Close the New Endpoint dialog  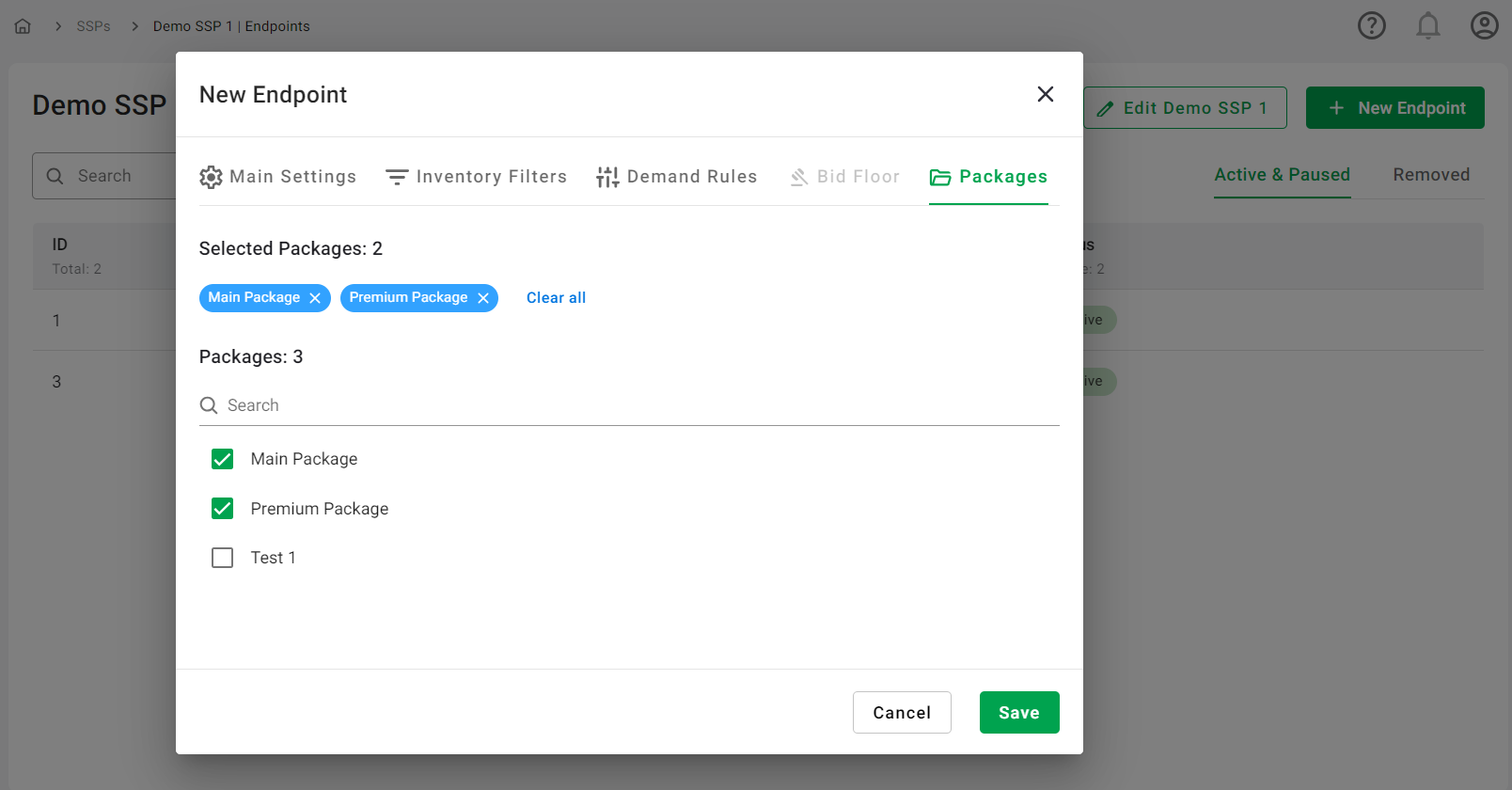tap(1045, 94)
